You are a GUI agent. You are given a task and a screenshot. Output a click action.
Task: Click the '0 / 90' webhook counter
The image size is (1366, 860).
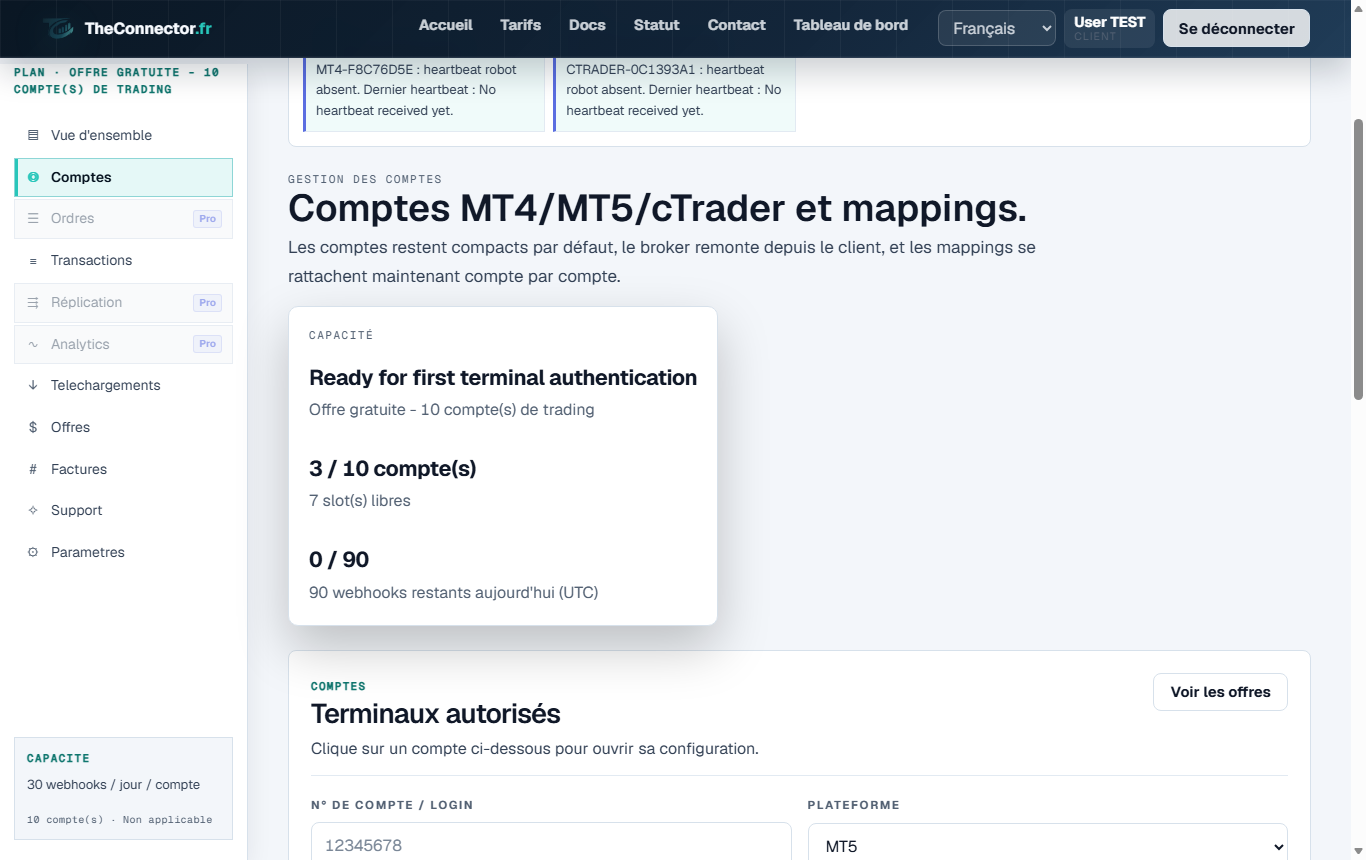339,560
